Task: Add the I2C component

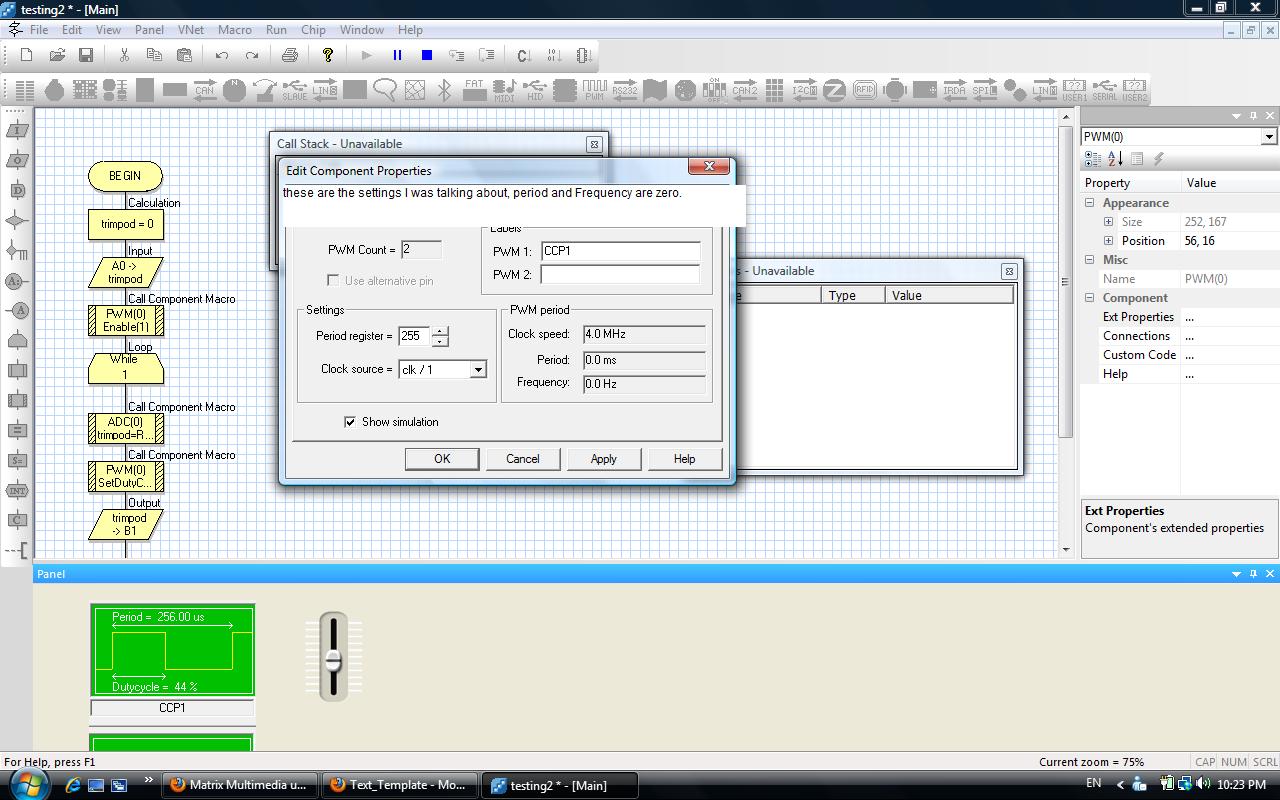Action: point(805,90)
